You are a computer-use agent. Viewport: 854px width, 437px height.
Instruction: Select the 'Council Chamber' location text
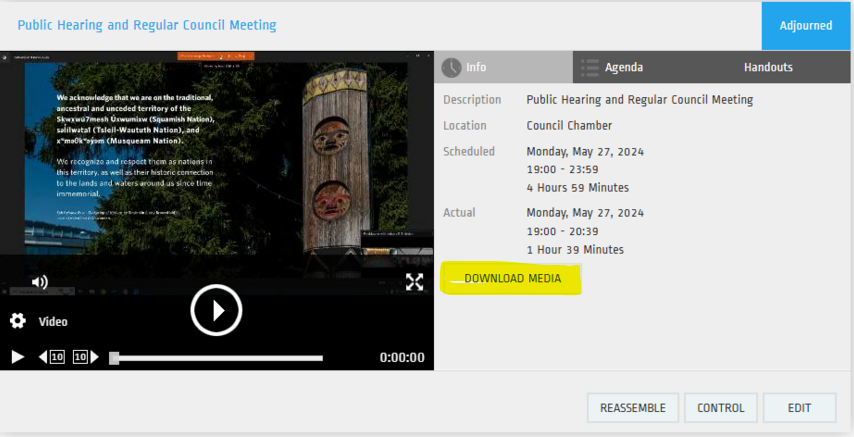click(x=569, y=125)
